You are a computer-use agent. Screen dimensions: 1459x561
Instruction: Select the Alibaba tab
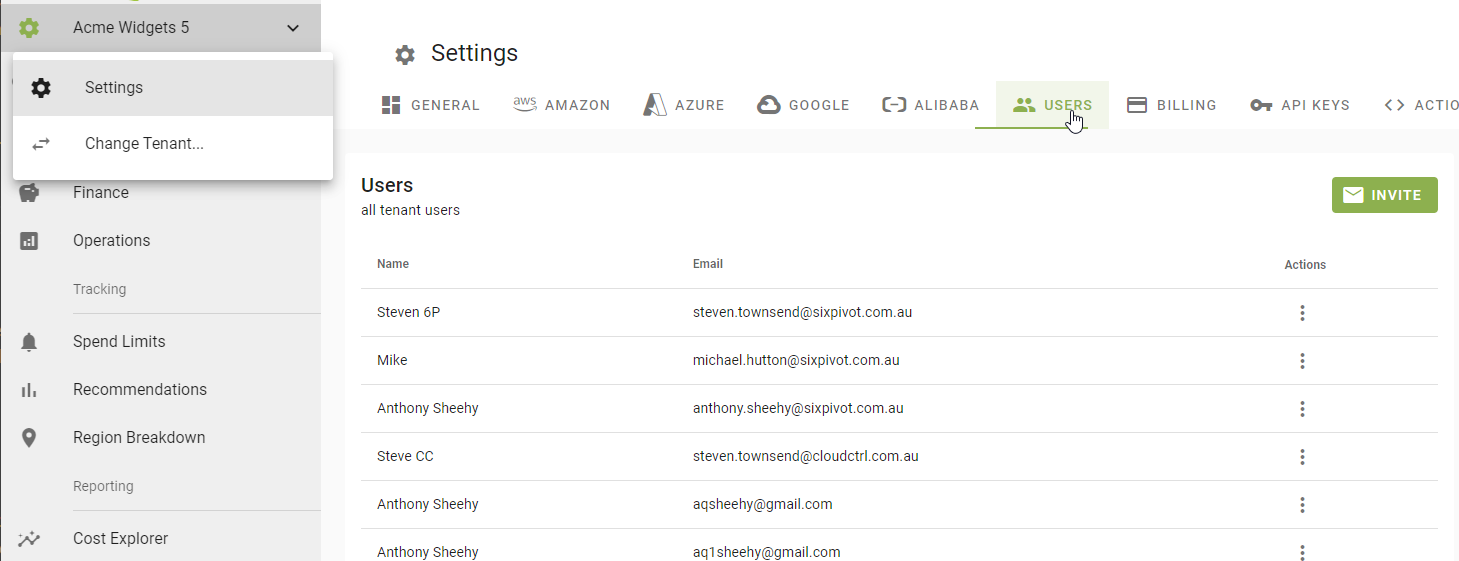click(x=931, y=105)
